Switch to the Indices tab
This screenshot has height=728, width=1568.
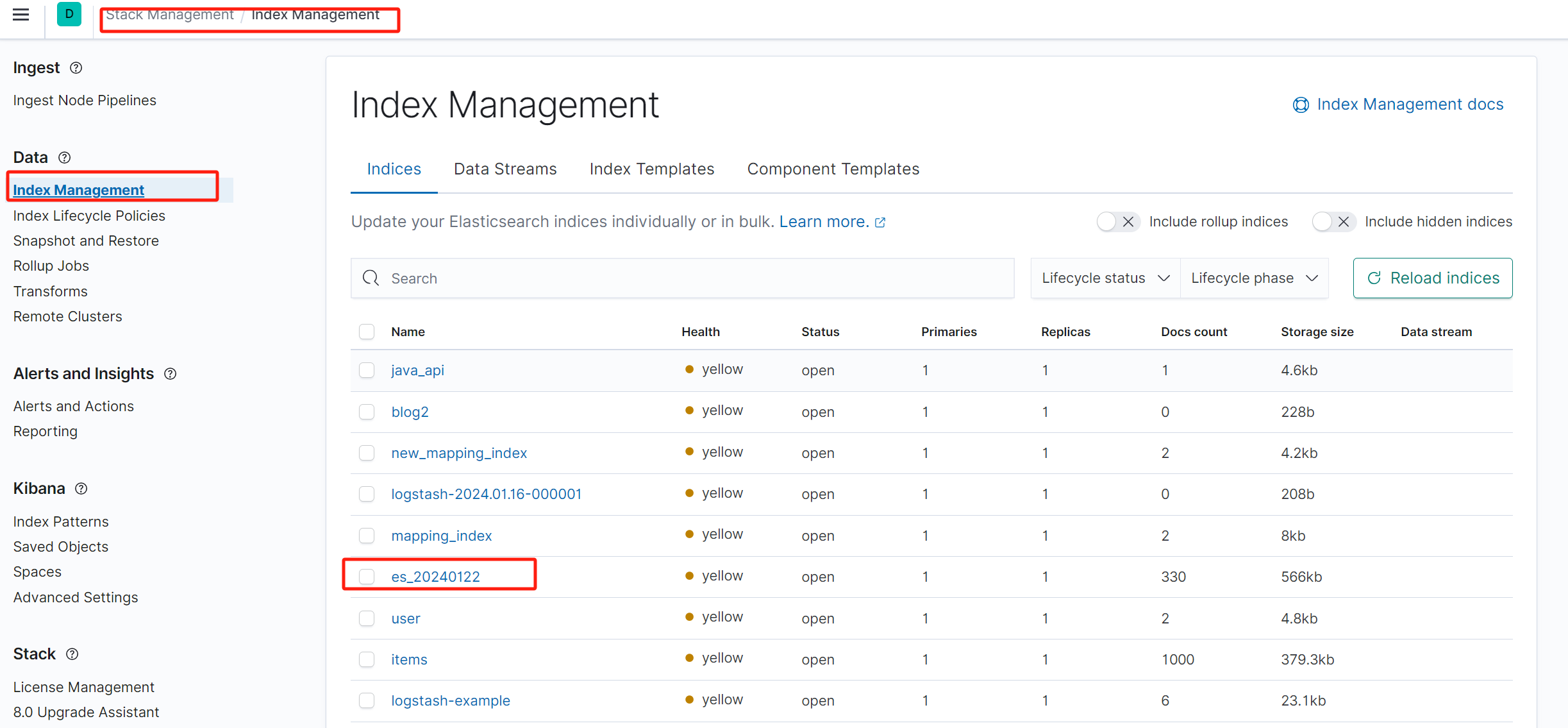click(394, 169)
